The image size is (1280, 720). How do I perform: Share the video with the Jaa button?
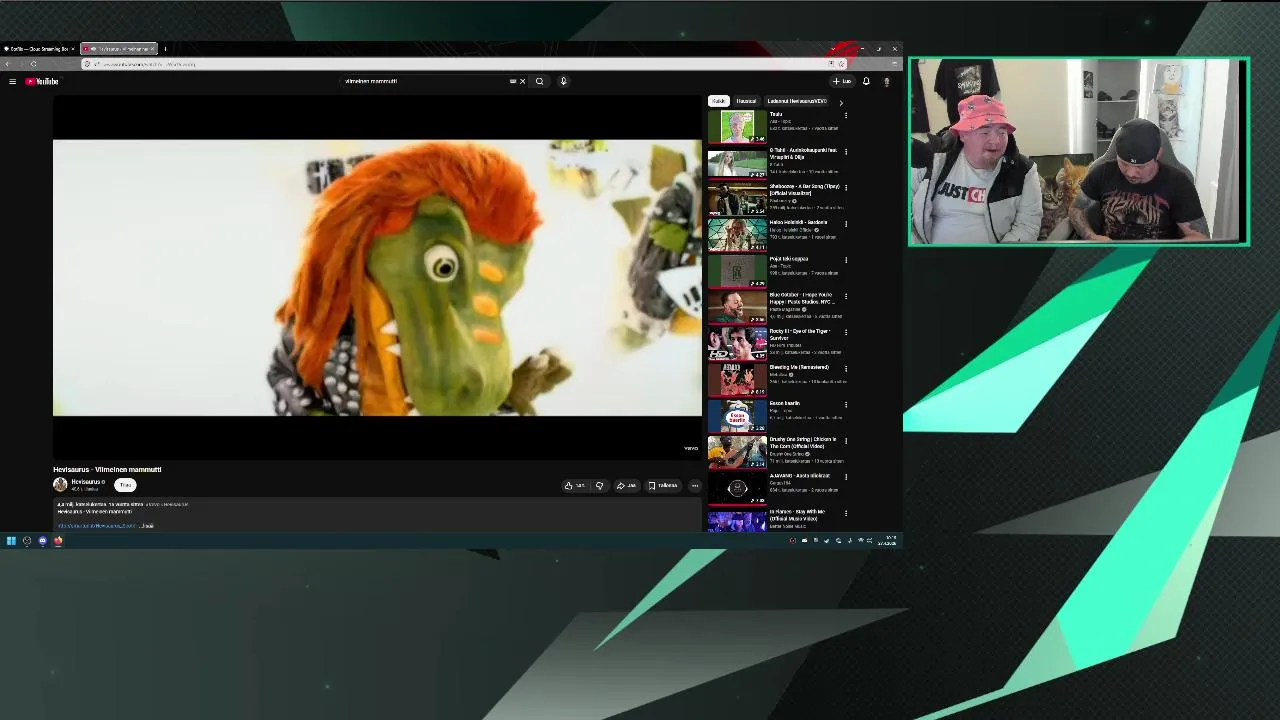pyautogui.click(x=626, y=485)
